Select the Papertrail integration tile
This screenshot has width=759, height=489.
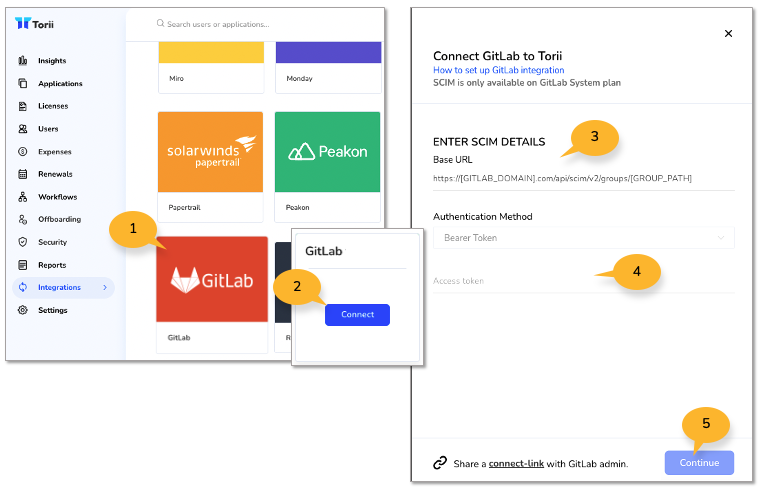210,166
